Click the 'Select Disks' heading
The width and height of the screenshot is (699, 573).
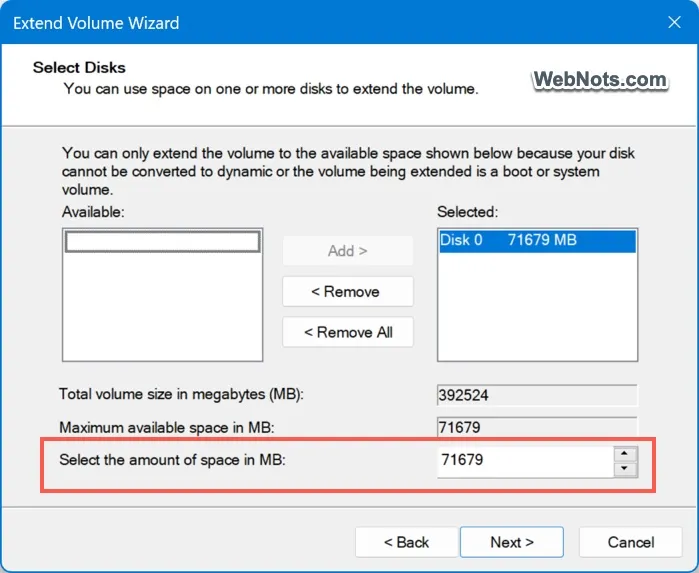pyautogui.click(x=79, y=67)
